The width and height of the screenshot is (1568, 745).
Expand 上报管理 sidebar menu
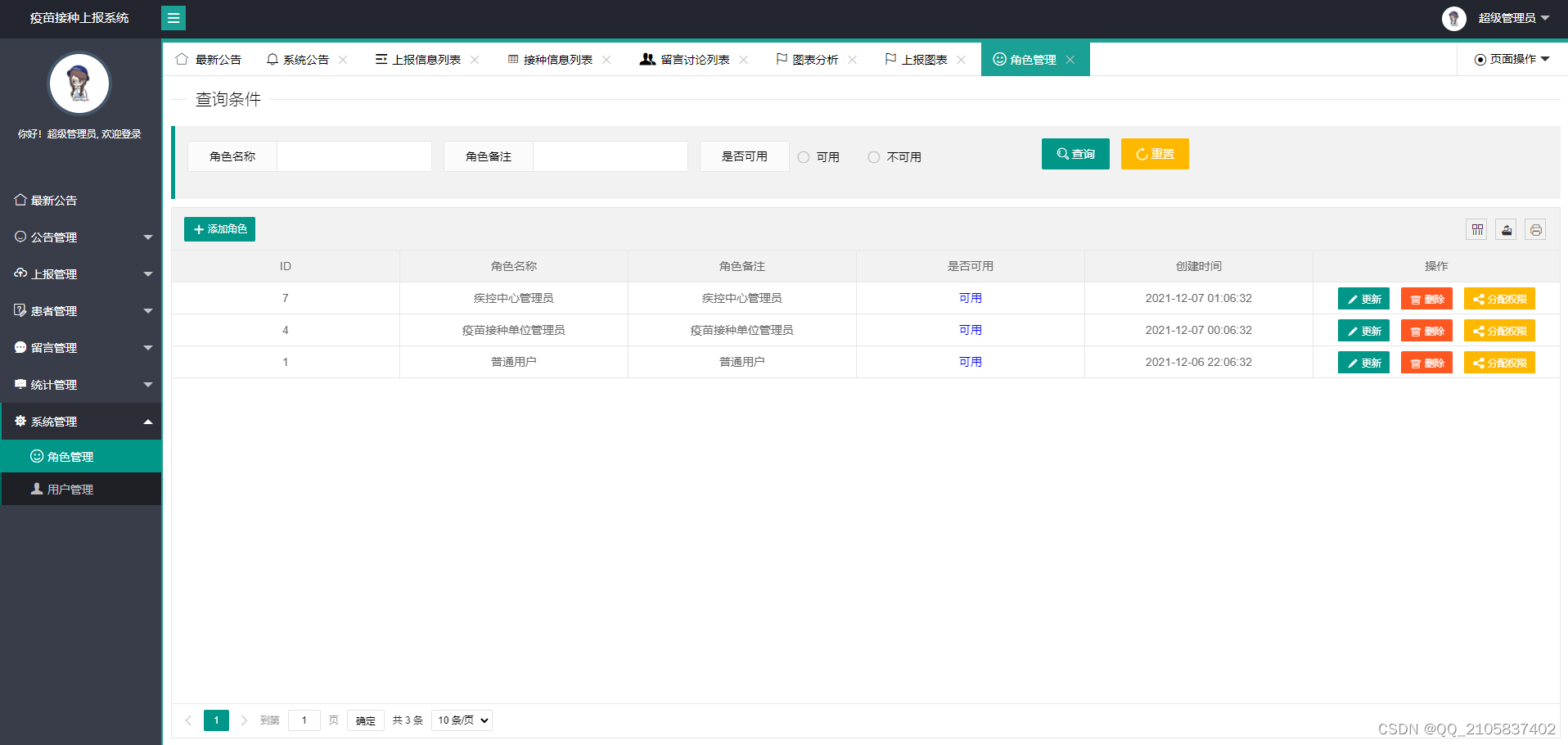coord(81,274)
